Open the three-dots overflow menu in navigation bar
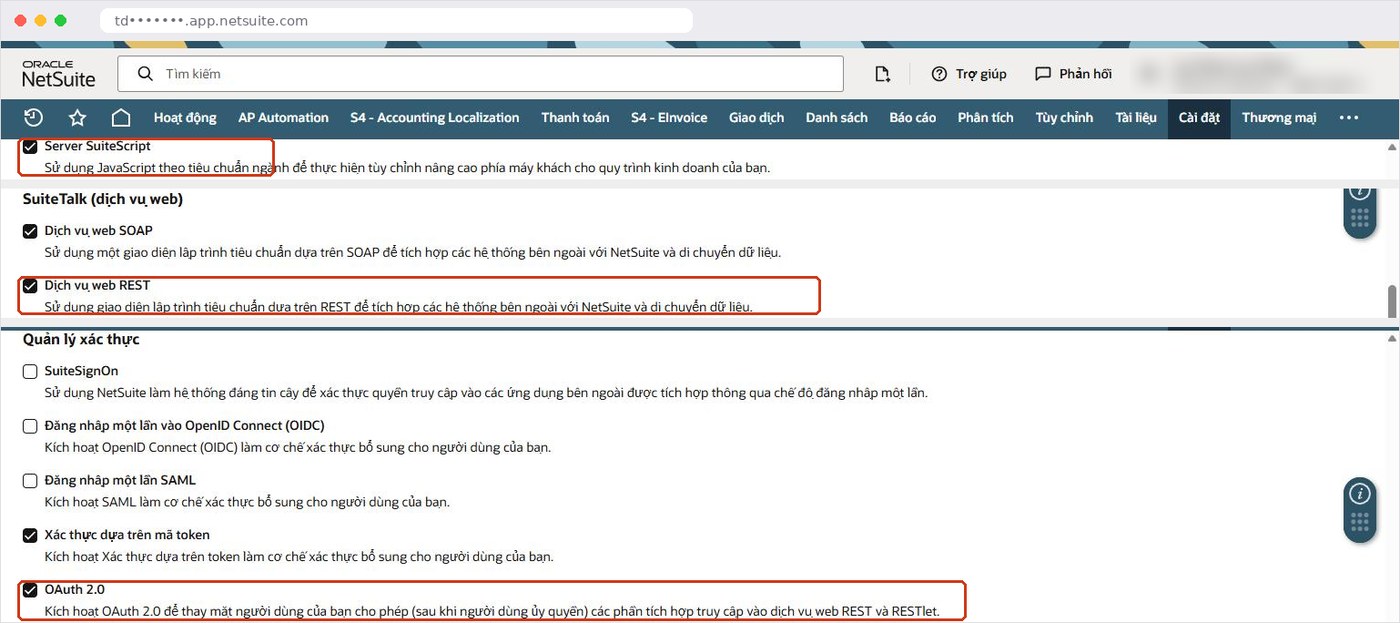This screenshot has height=623, width=1400. pyautogui.click(x=1349, y=118)
